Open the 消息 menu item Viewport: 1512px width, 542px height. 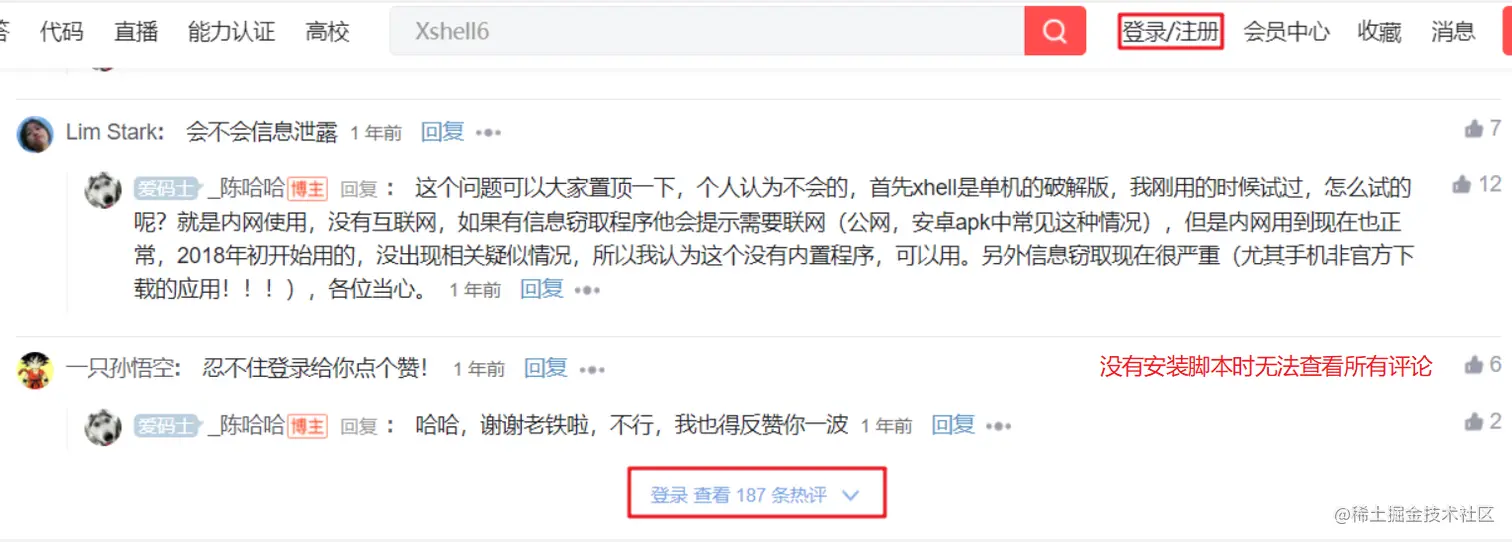(1453, 31)
